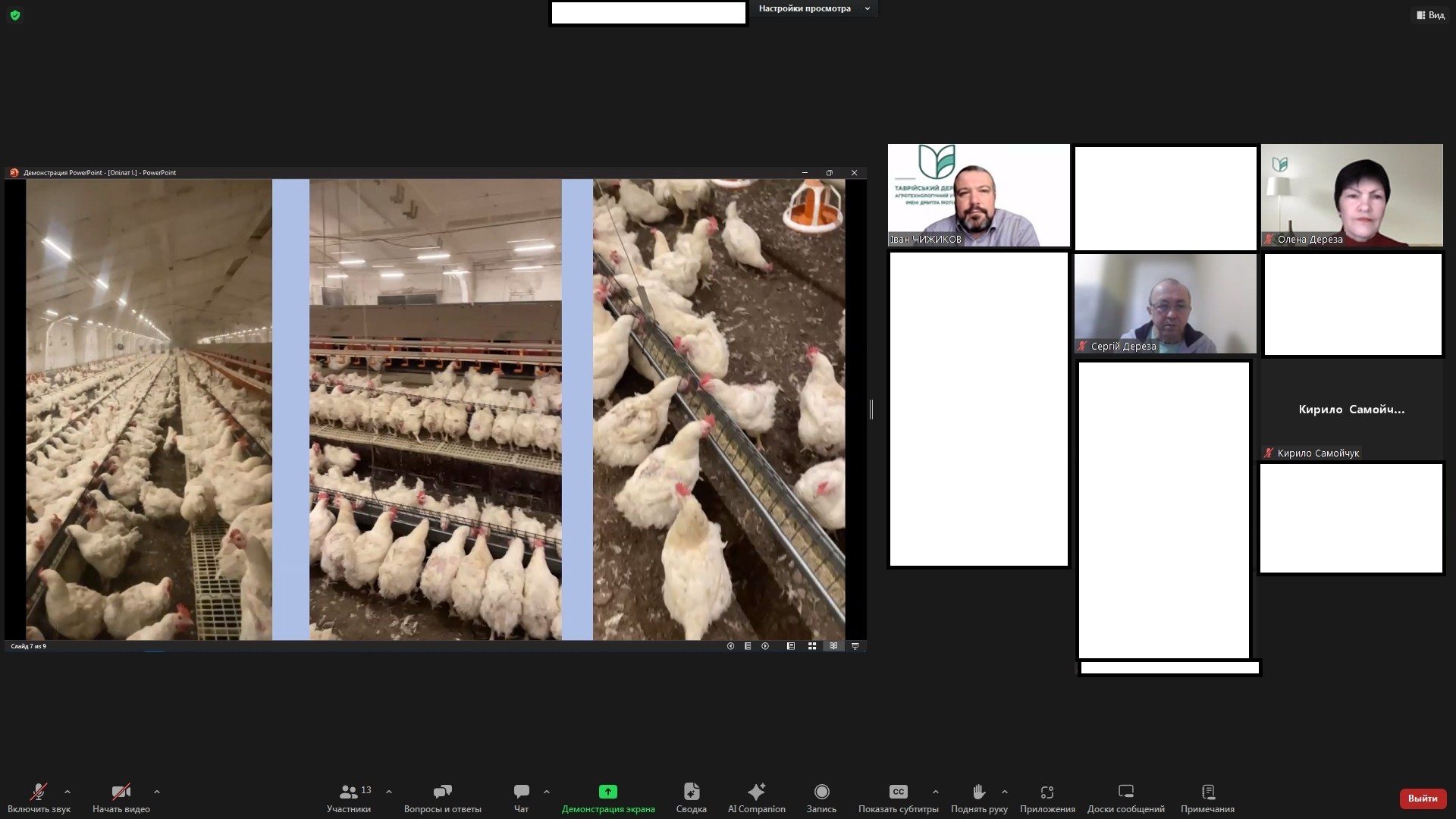Click the red Выйти leave button
Screen dimensions: 1456x819
[1422, 798]
